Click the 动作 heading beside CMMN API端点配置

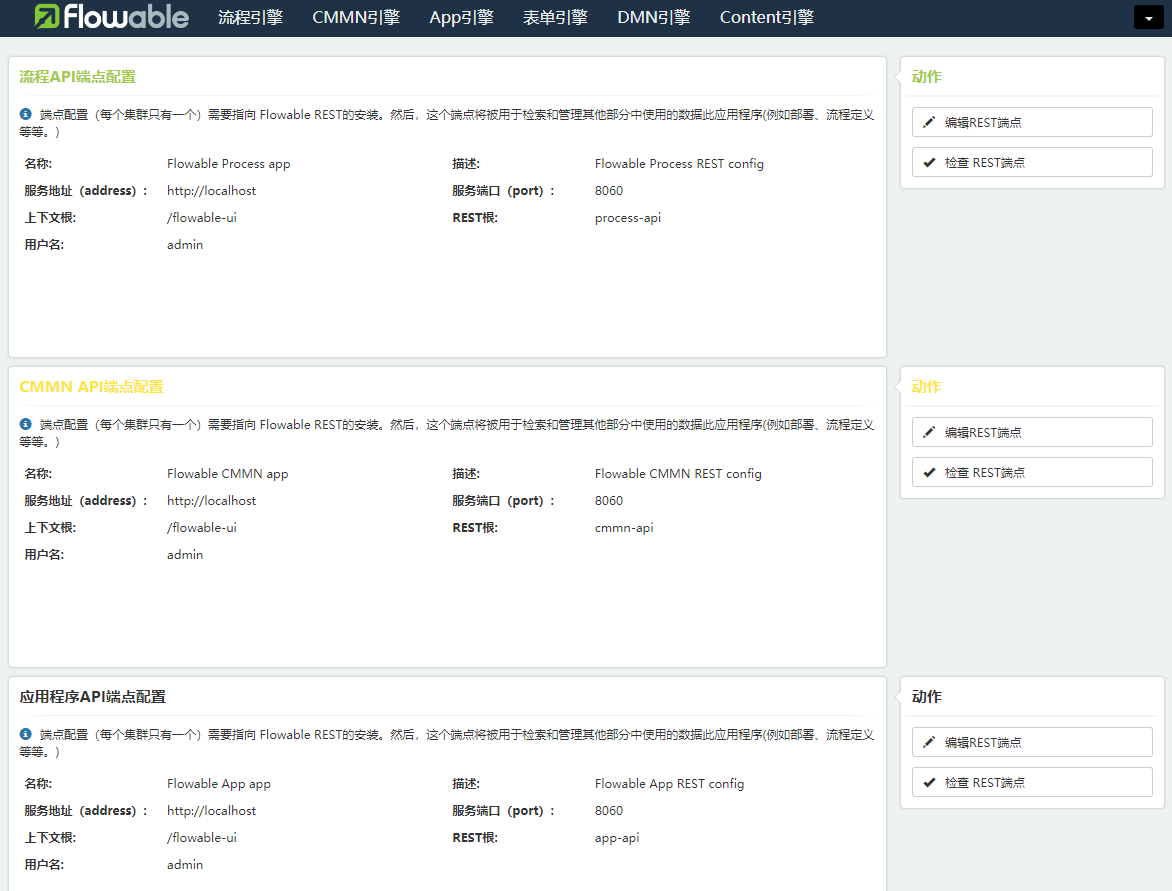coord(927,386)
